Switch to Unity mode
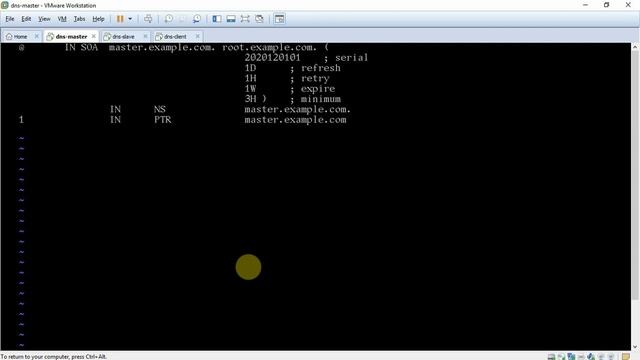The image size is (640, 360). (259, 19)
